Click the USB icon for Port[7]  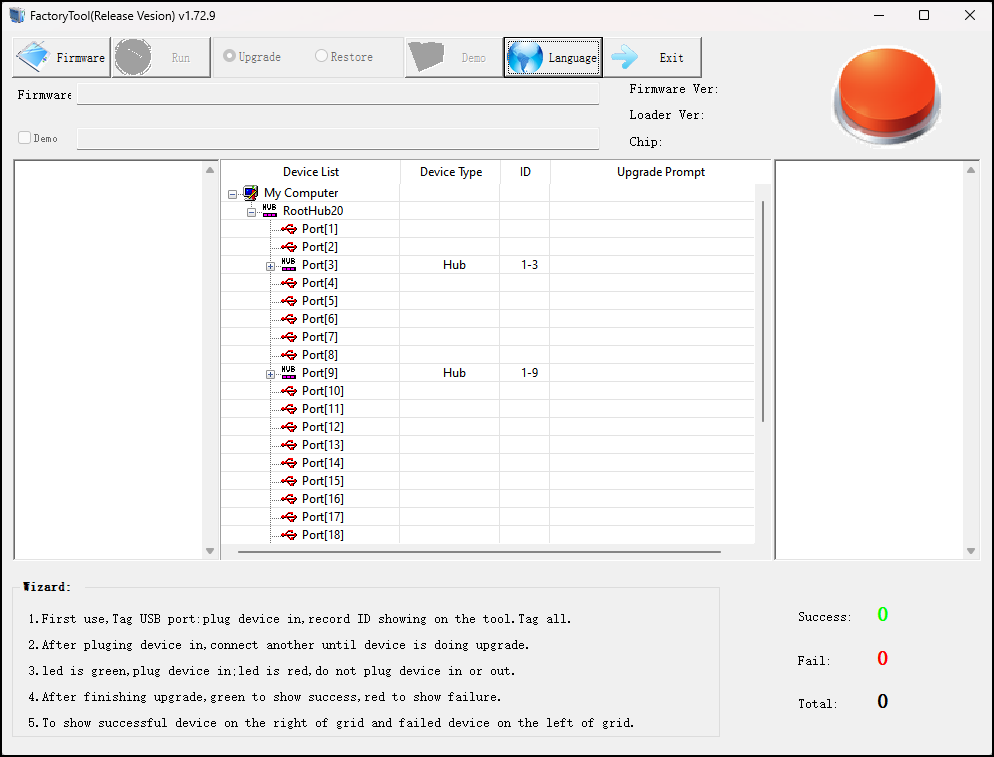click(289, 337)
